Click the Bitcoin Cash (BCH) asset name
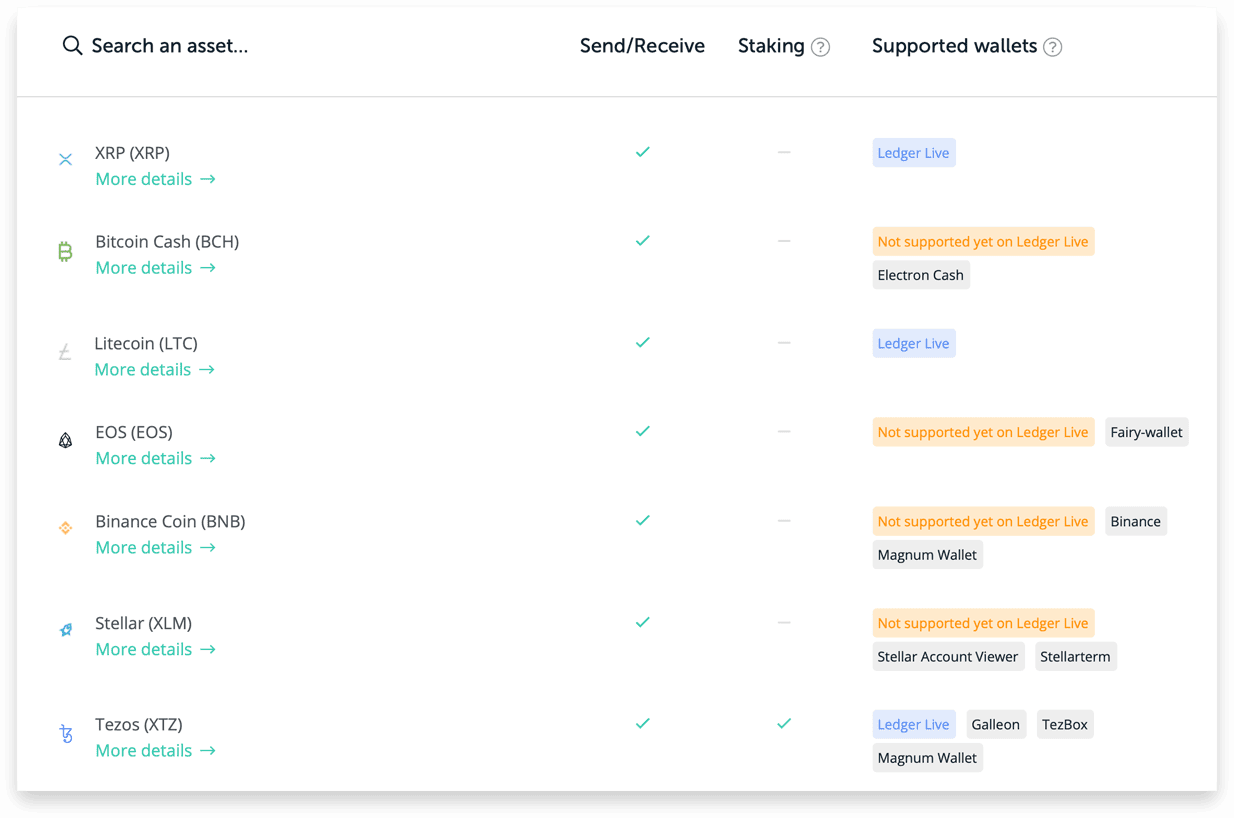This screenshot has height=818, width=1234. point(167,242)
